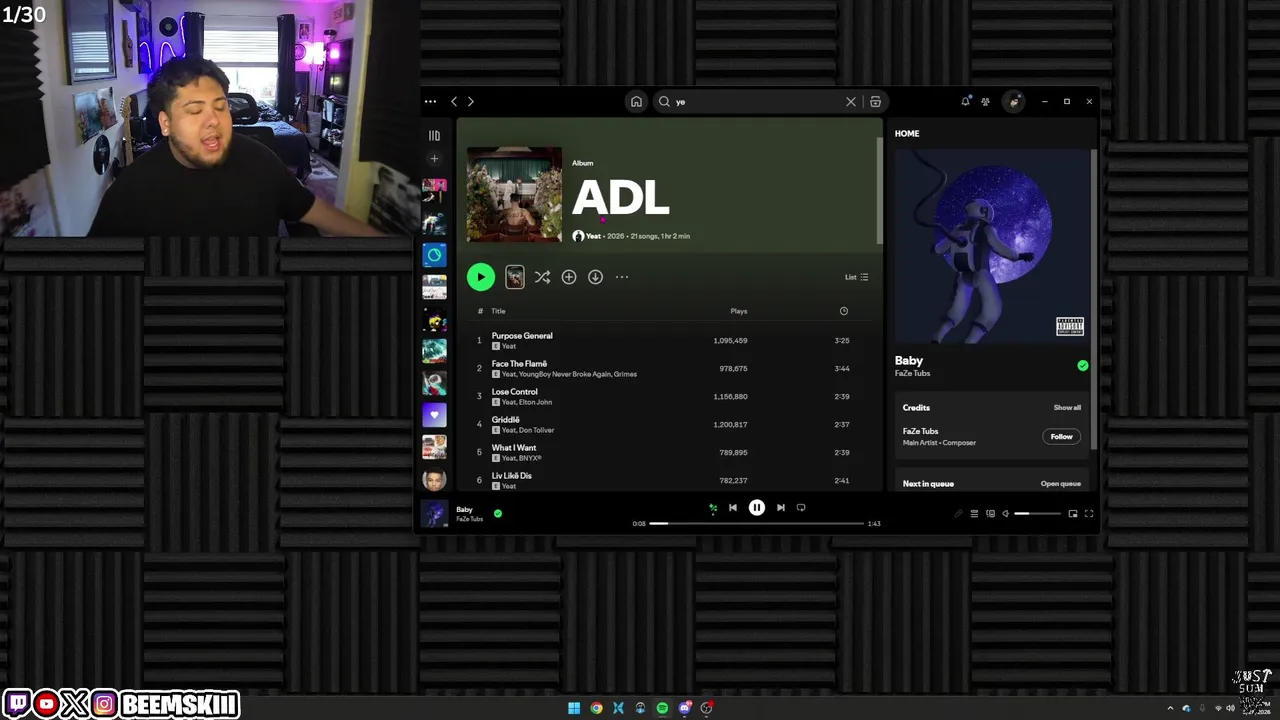The image size is (1280, 720).
Task: Open more options for ADL album
Action: [622, 277]
